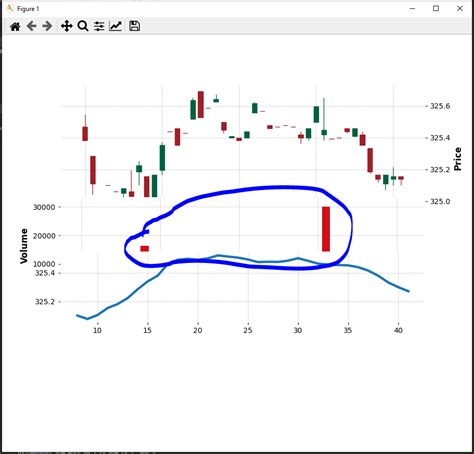
Task: Click the Volume axis label
Action: click(24, 246)
